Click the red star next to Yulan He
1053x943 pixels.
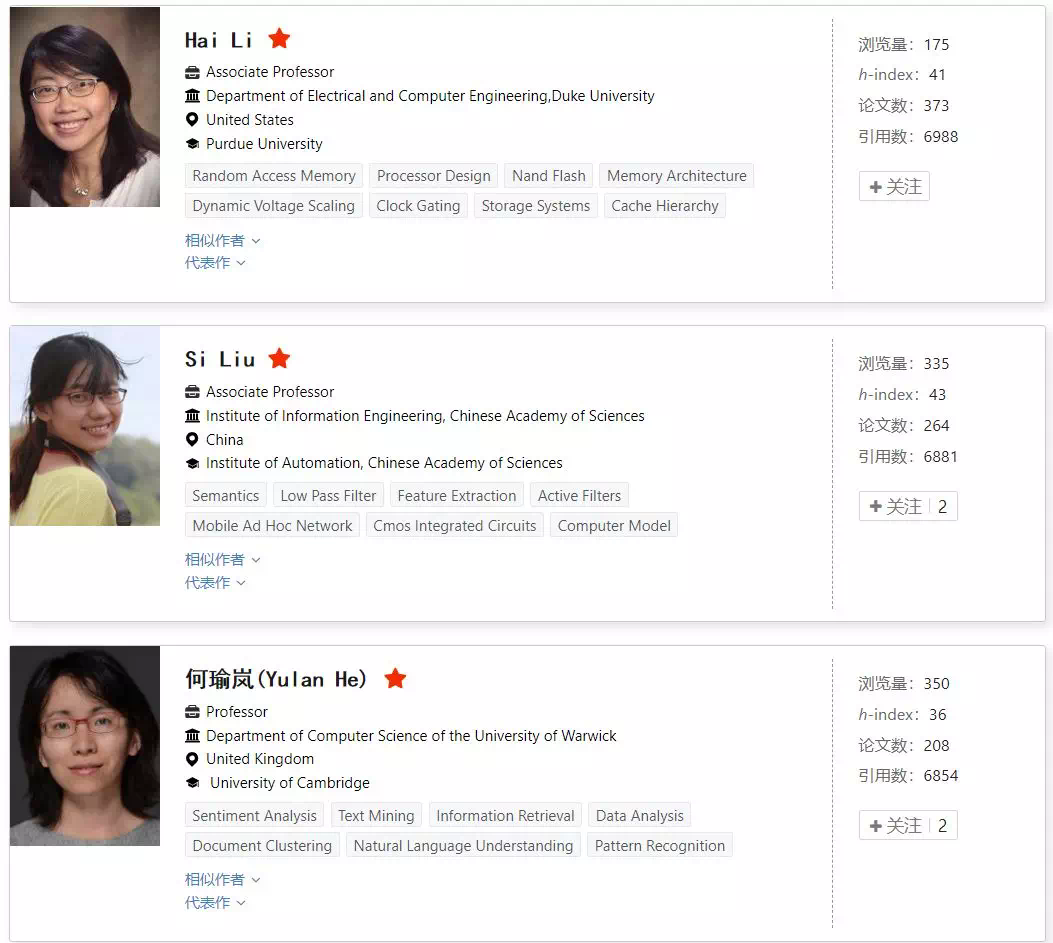395,678
